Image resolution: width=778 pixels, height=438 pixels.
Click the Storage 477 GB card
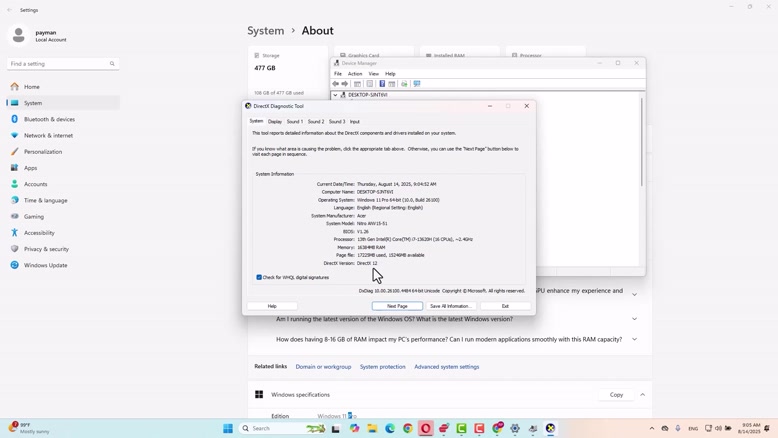click(x=288, y=73)
